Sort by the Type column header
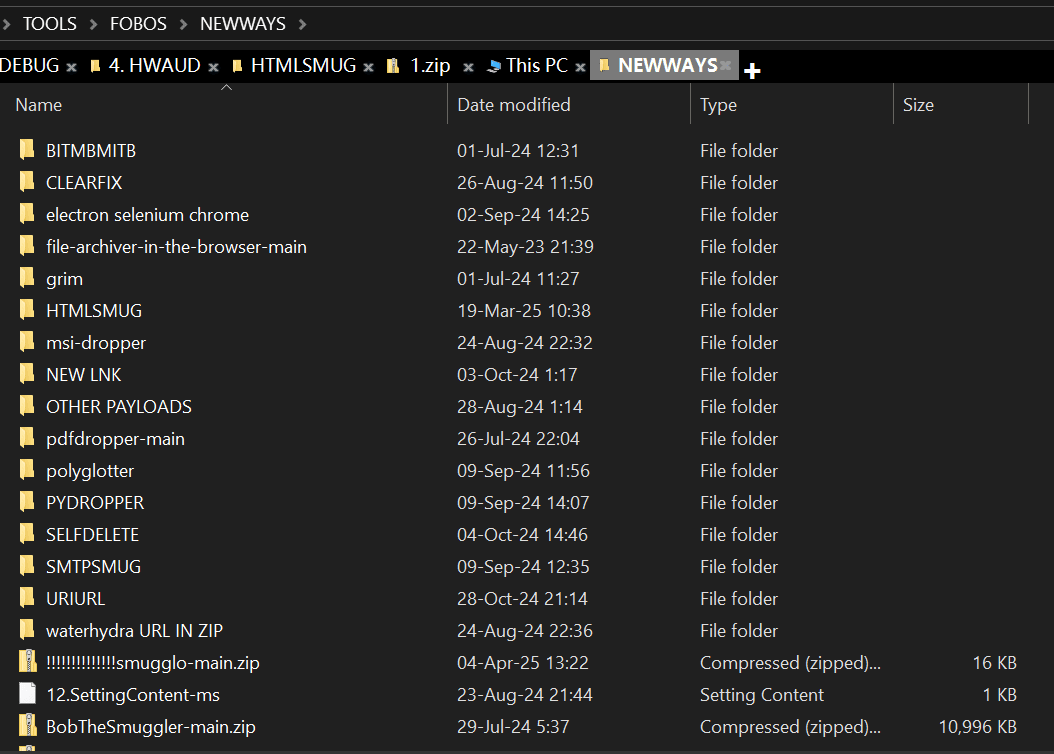Image resolution: width=1054 pixels, height=754 pixels. 792,105
